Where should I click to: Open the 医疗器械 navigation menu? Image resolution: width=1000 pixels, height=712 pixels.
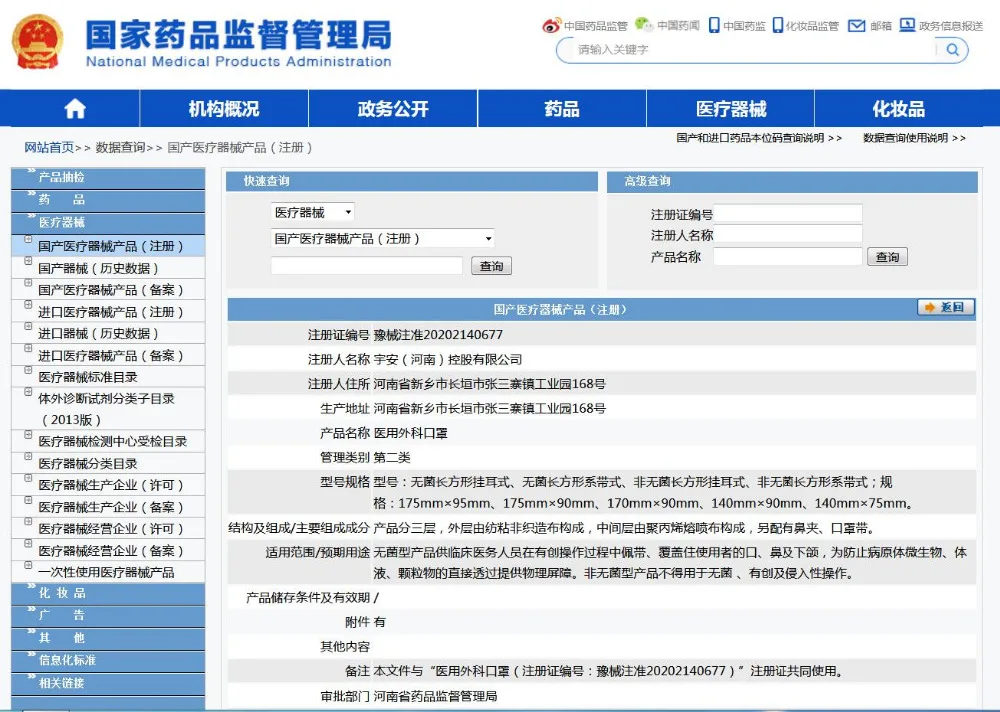pyautogui.click(x=731, y=108)
